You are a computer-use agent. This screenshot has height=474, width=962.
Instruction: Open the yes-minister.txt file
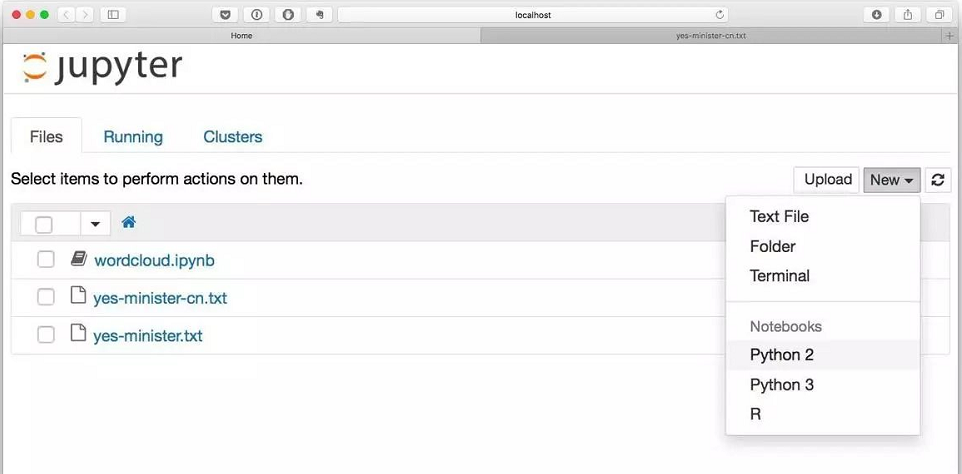pos(148,336)
